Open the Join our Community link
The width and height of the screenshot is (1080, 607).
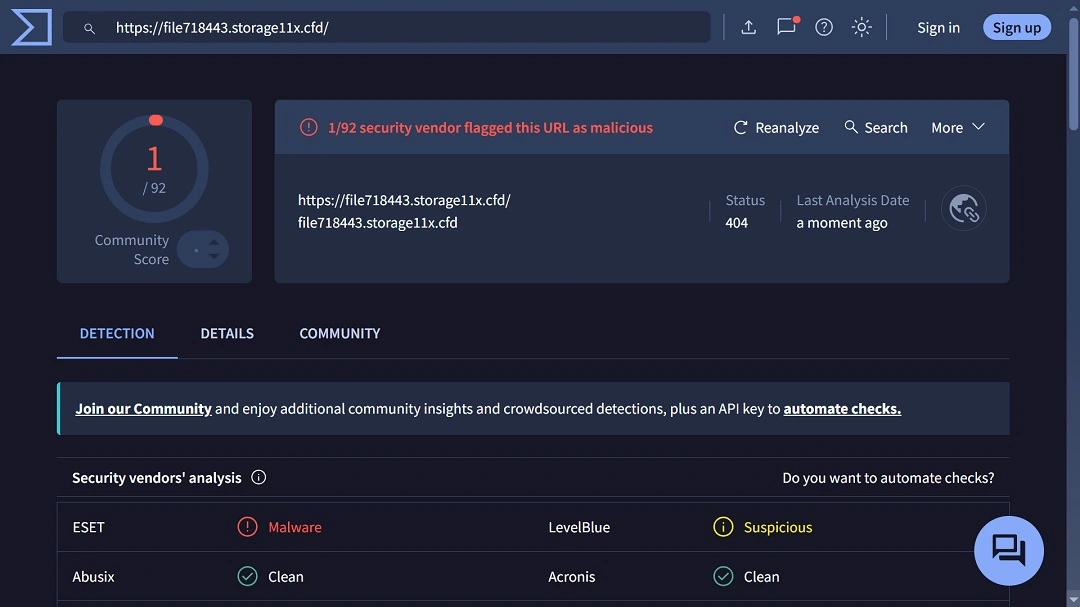pyautogui.click(x=143, y=409)
